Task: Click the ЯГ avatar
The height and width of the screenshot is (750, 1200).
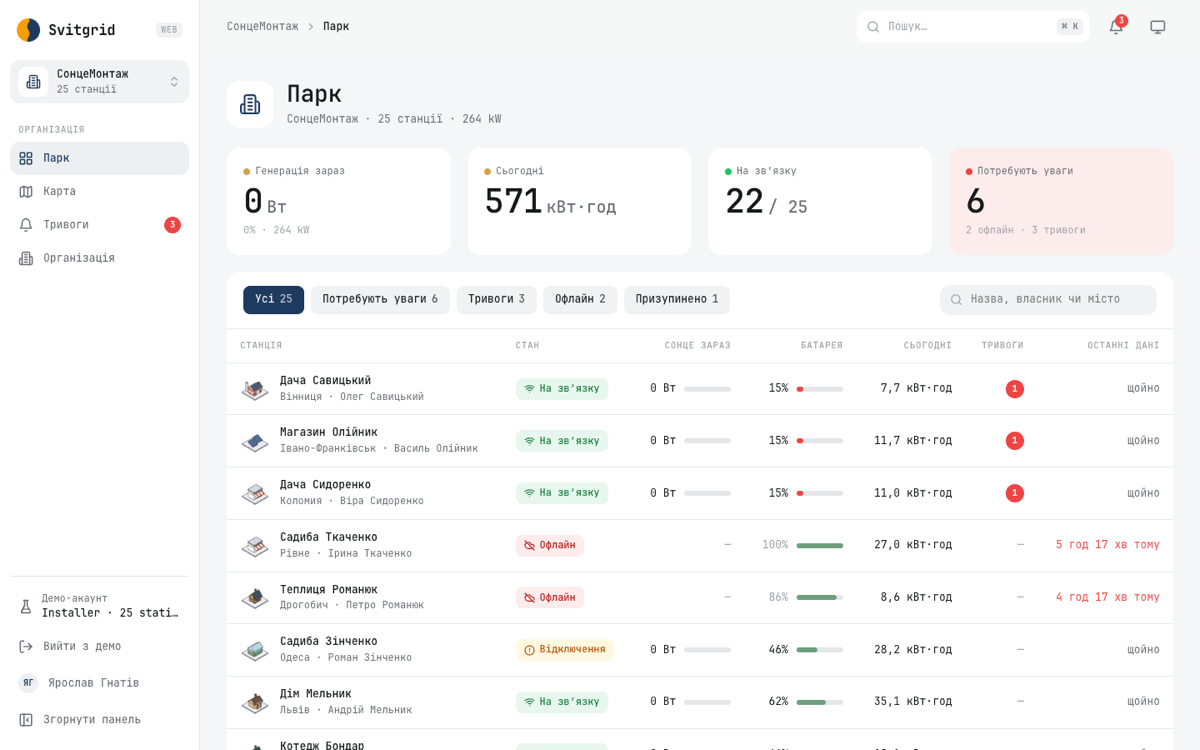Action: point(28,683)
